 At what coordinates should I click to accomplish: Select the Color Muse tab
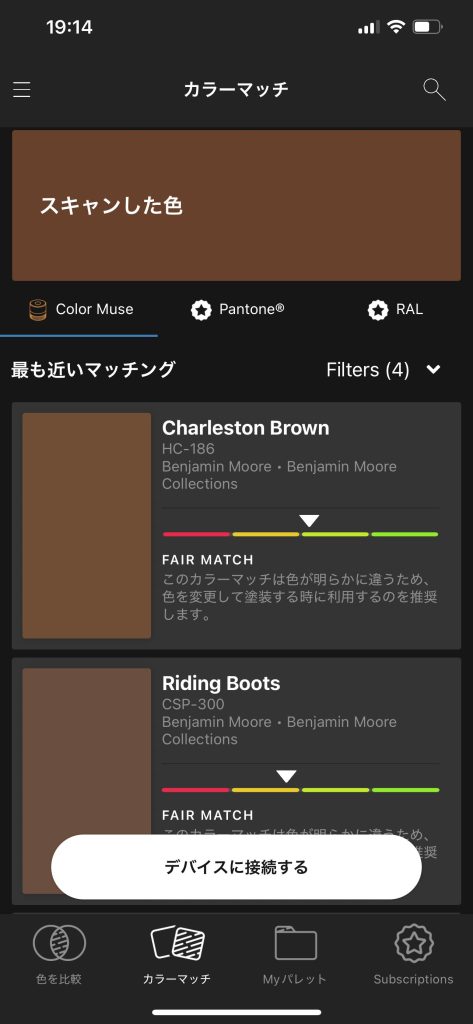(x=79, y=310)
